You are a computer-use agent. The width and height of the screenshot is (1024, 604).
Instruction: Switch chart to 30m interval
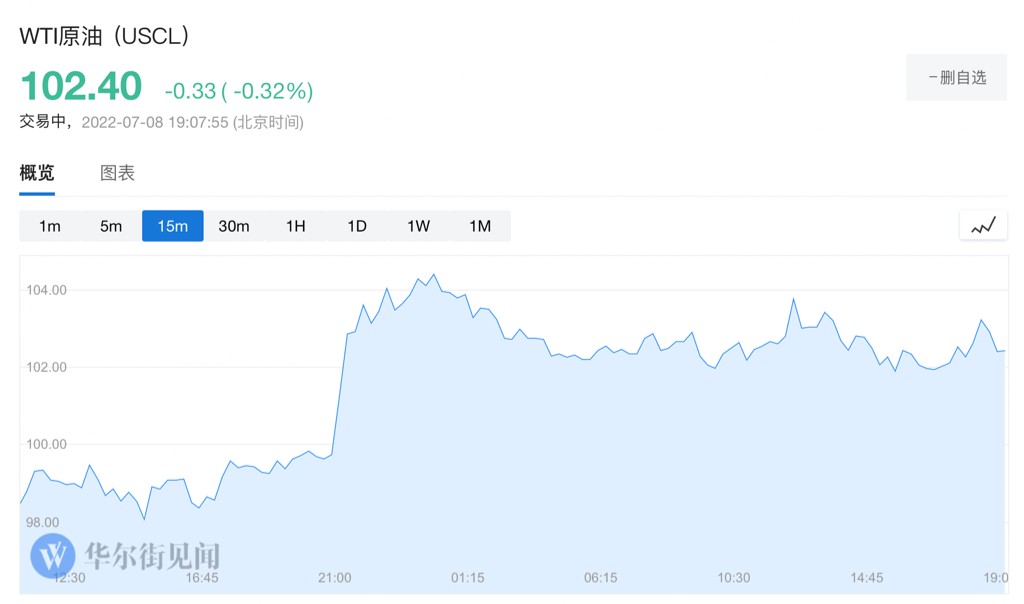coord(234,226)
